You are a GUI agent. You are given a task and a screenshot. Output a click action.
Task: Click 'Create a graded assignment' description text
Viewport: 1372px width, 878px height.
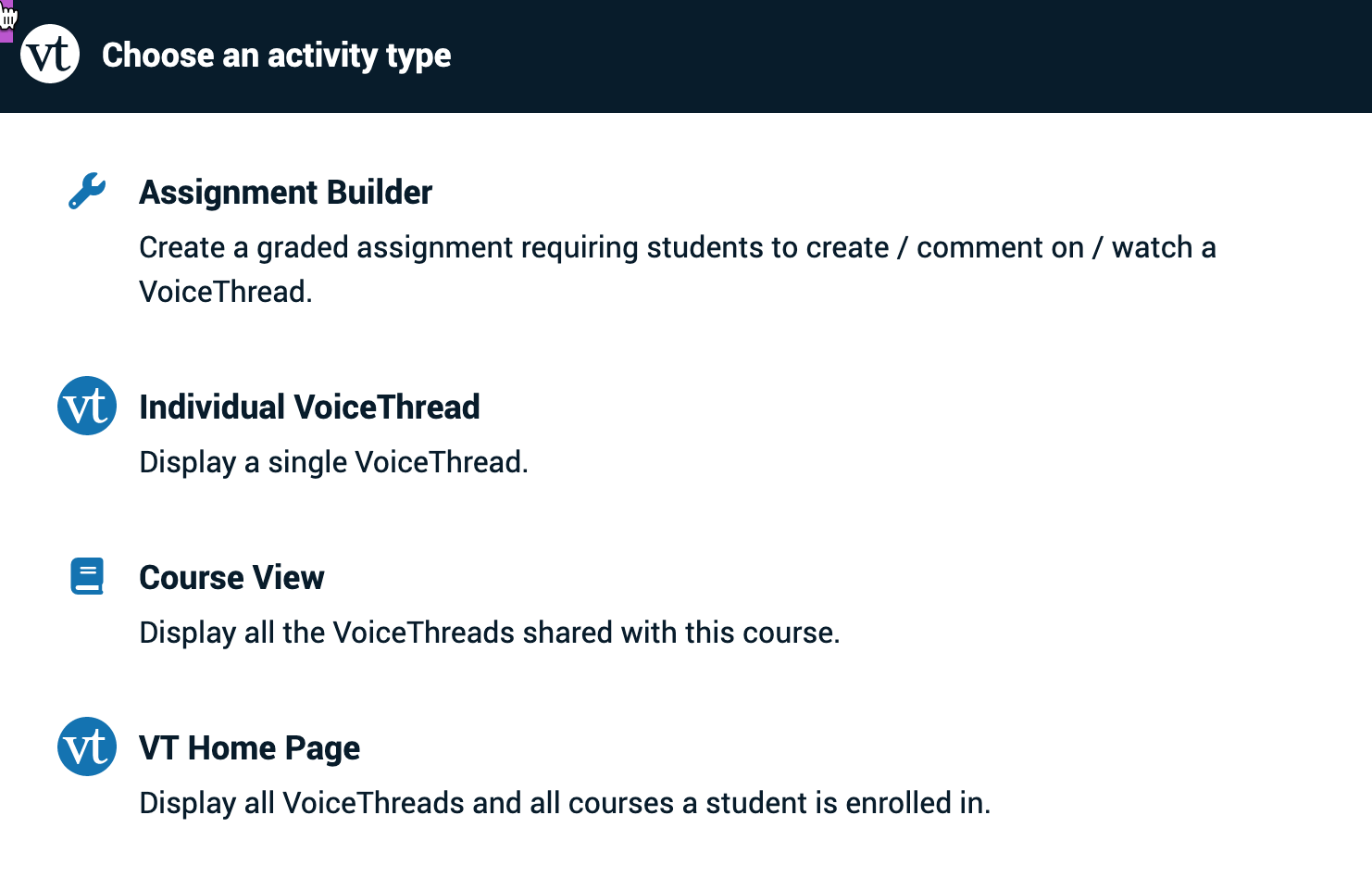389,248
